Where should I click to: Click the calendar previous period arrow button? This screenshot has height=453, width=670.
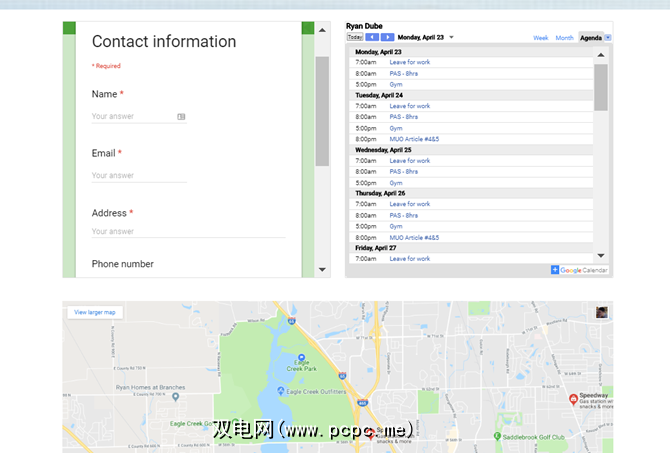[x=372, y=37]
